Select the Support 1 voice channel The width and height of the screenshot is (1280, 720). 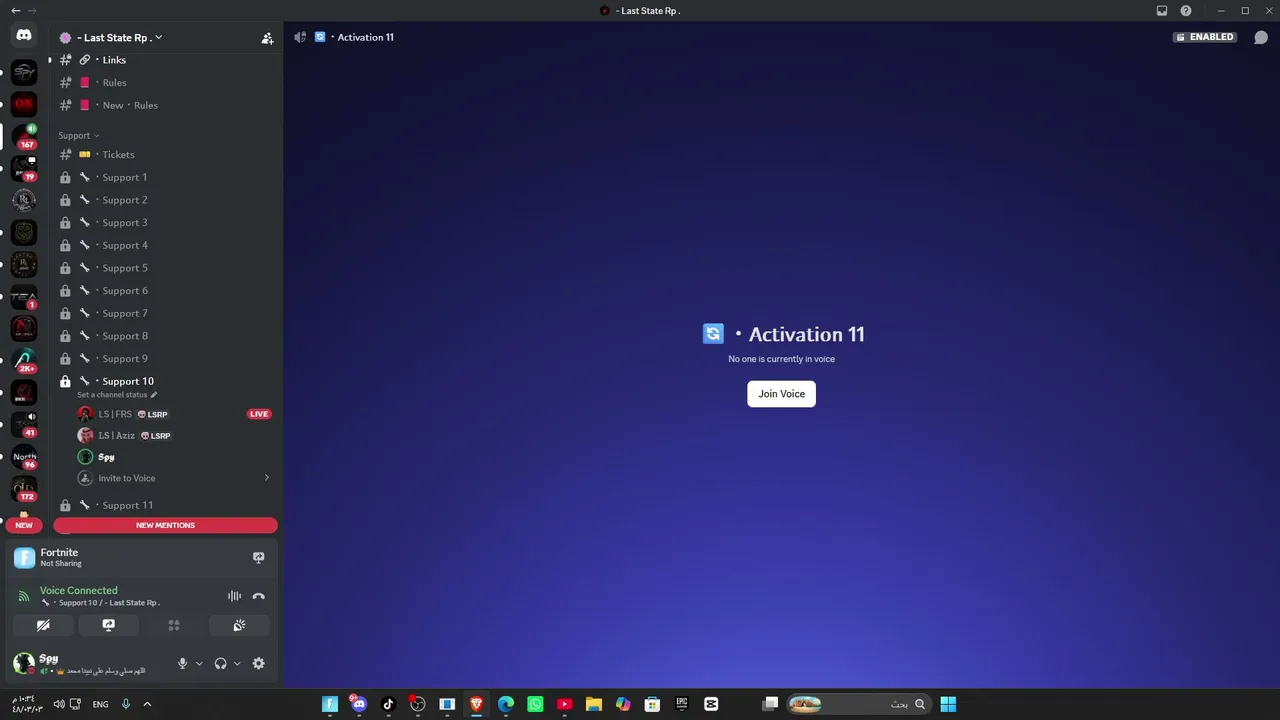165,178
